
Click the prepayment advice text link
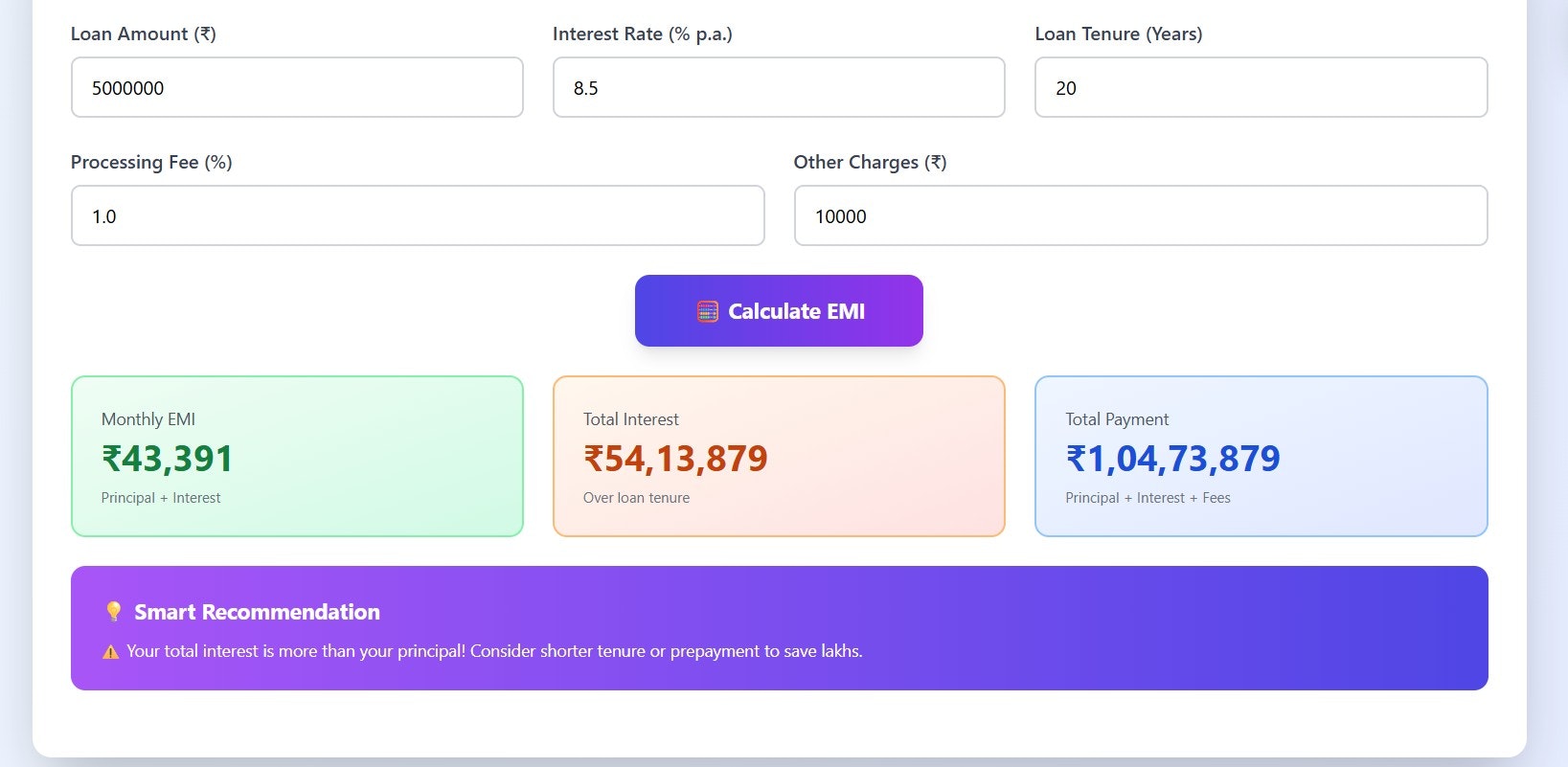[494, 651]
